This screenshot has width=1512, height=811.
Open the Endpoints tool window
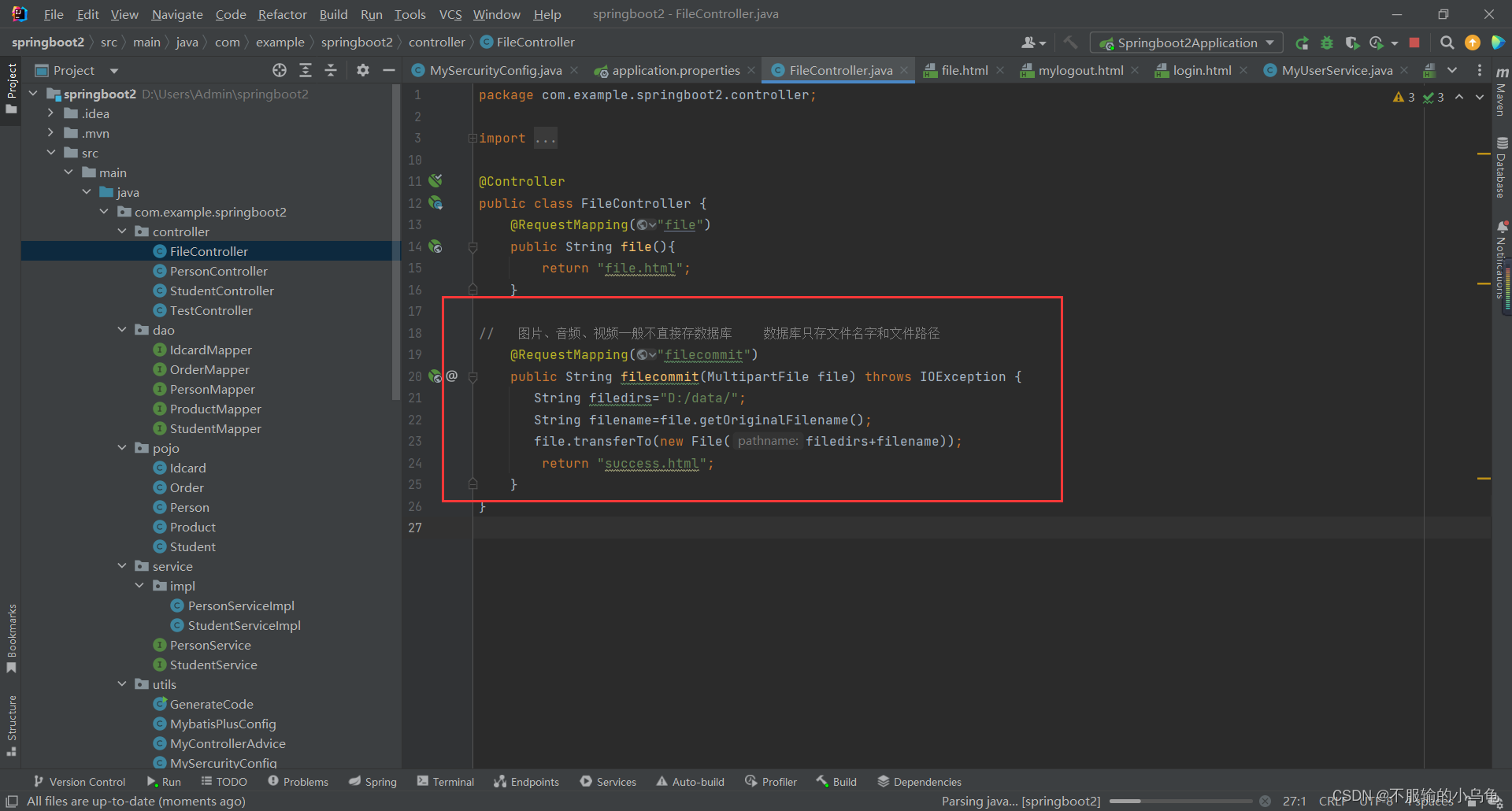point(527,782)
